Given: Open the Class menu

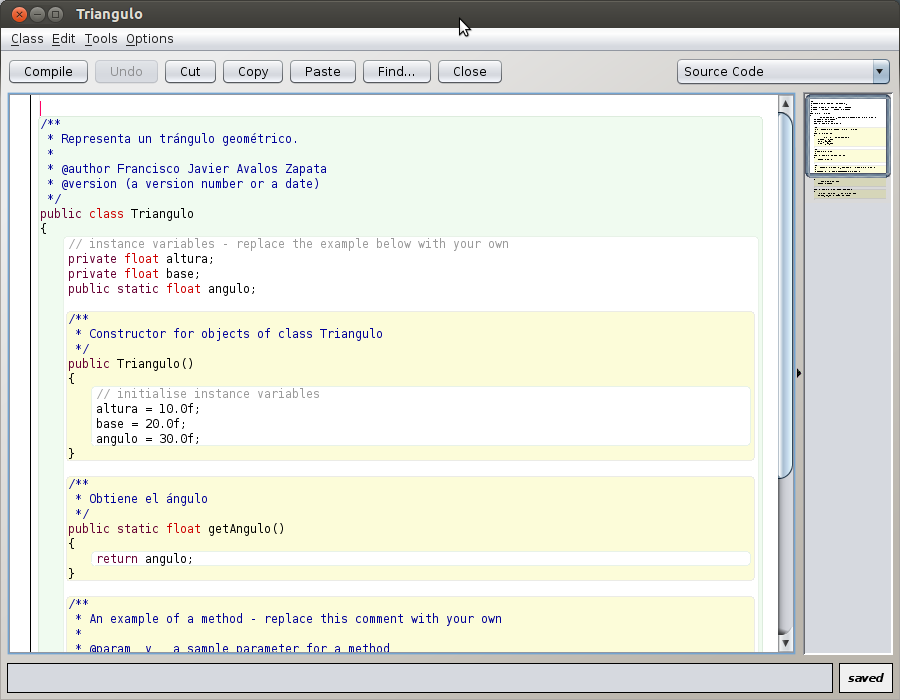Looking at the screenshot, I should (x=27, y=38).
